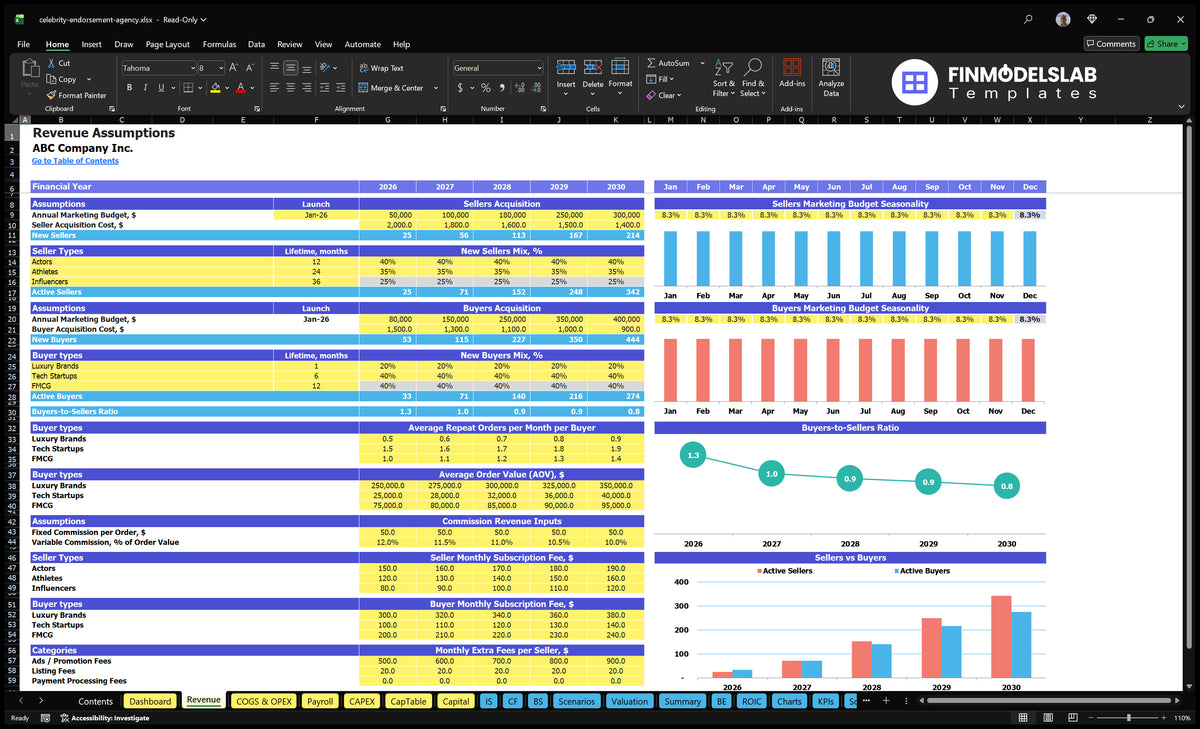This screenshot has height=729, width=1200.
Task: Align text left in cells
Action: [x=274, y=88]
